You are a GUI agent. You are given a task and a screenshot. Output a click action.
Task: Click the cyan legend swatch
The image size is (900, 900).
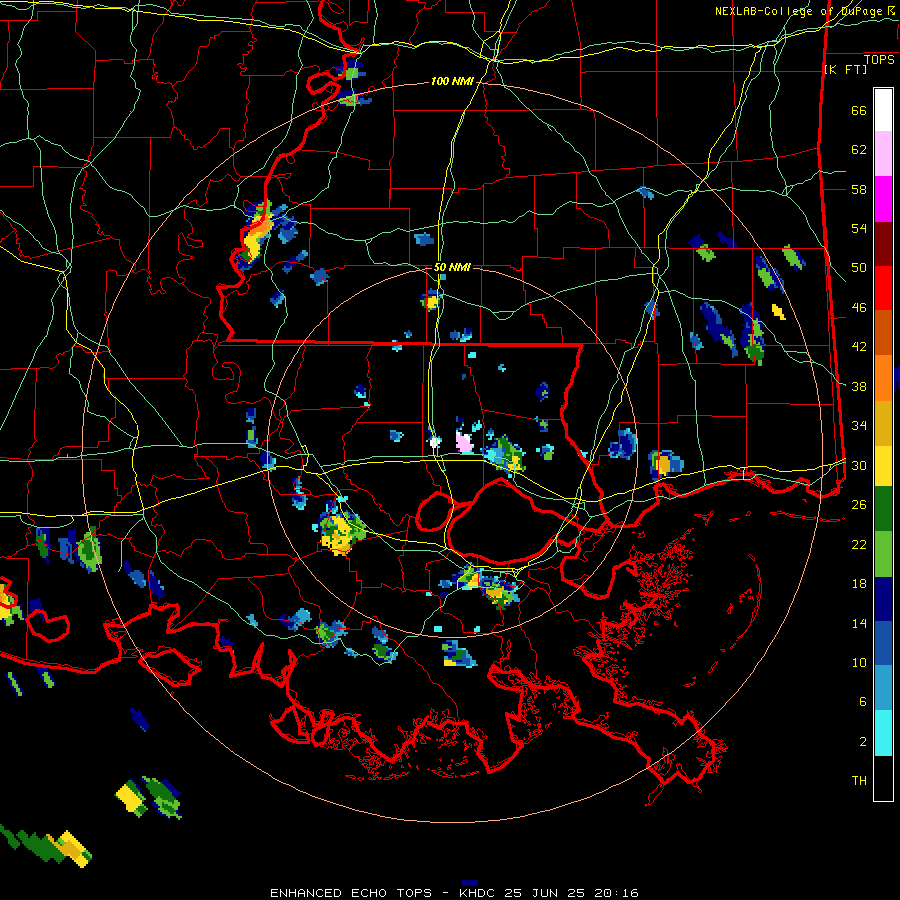pyautogui.click(x=883, y=733)
